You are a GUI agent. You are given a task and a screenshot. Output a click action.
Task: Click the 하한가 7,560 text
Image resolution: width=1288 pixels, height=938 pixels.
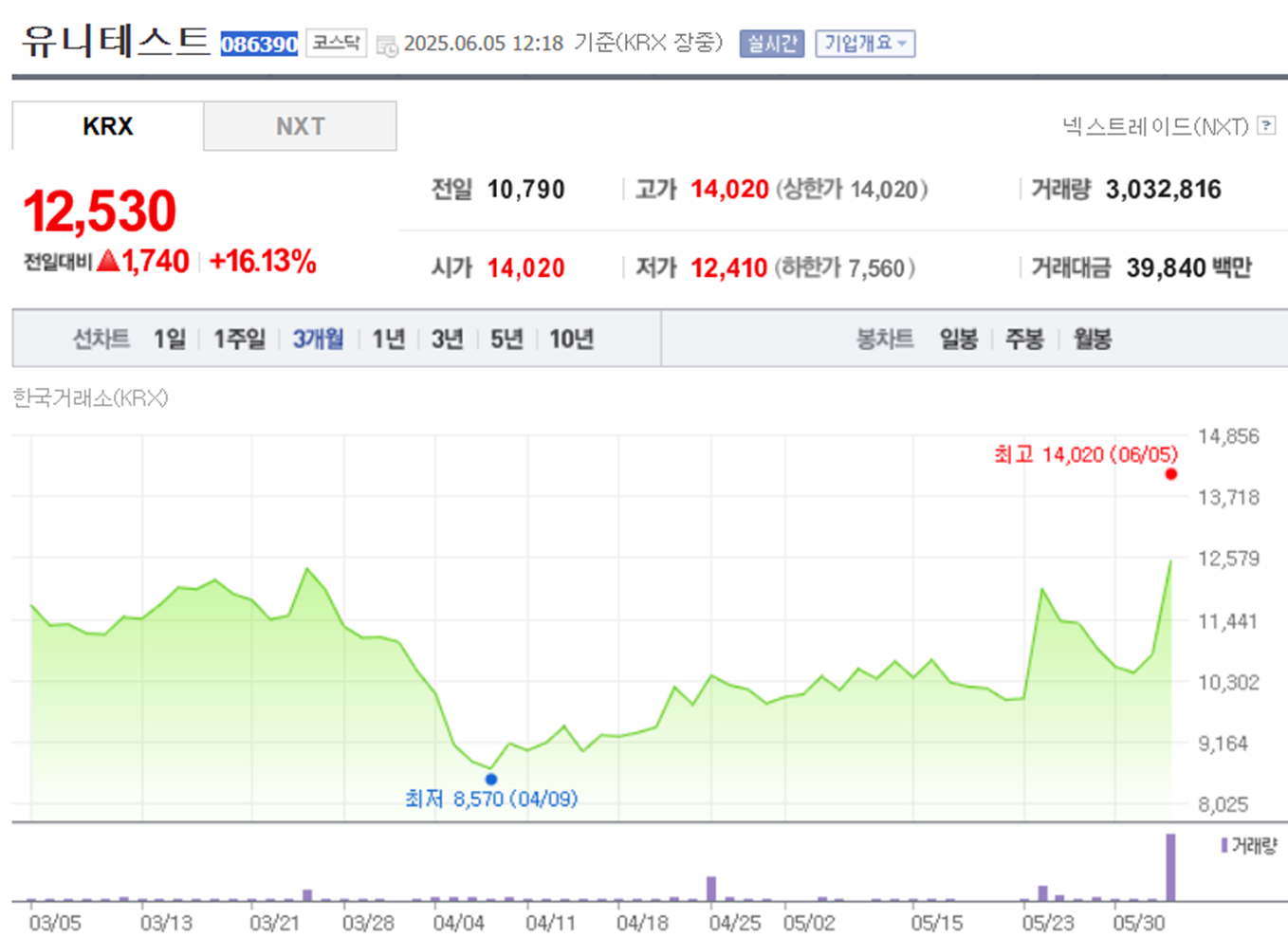pos(845,268)
